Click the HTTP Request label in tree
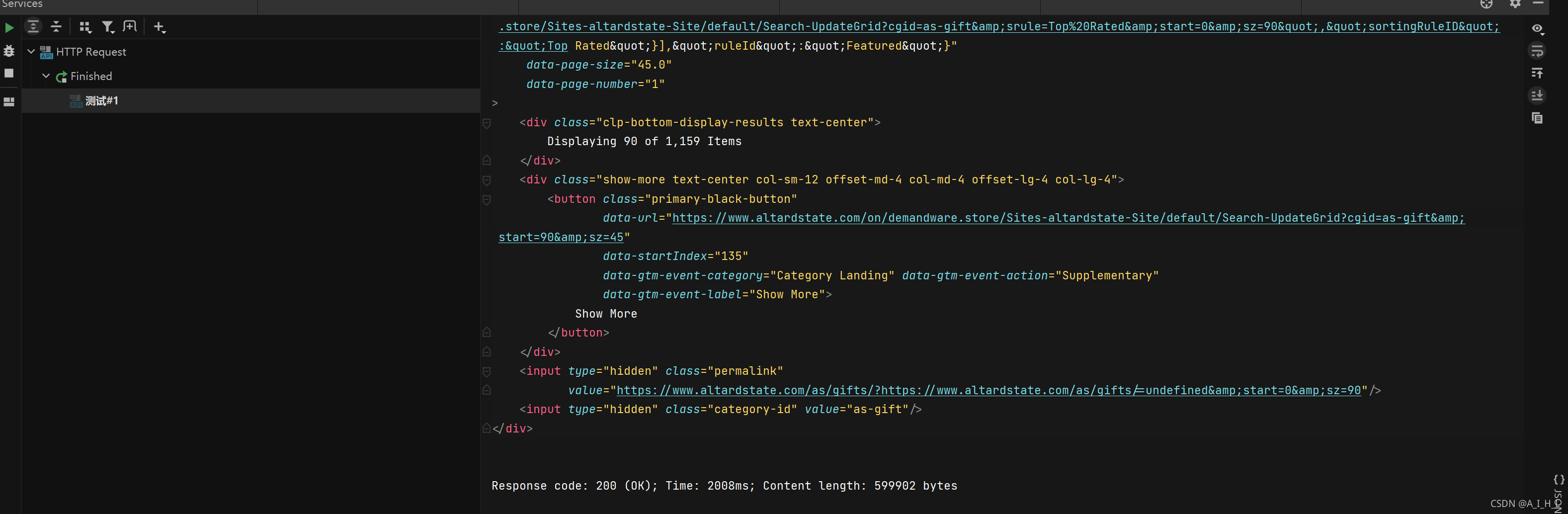The image size is (1568, 514). click(x=91, y=52)
